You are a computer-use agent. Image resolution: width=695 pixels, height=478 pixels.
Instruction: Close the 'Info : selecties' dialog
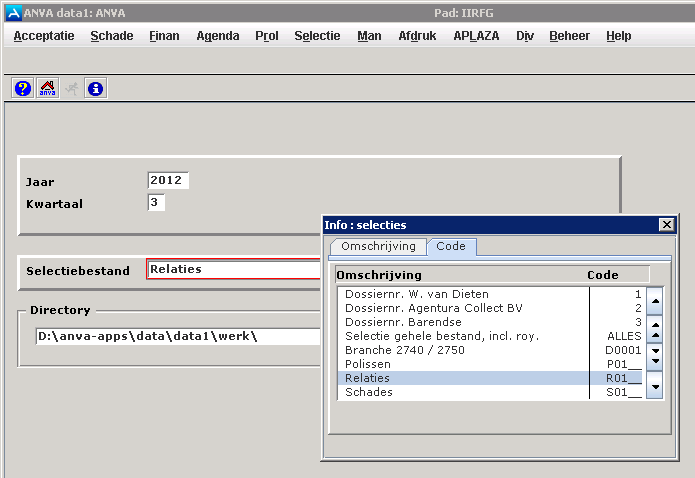666,225
